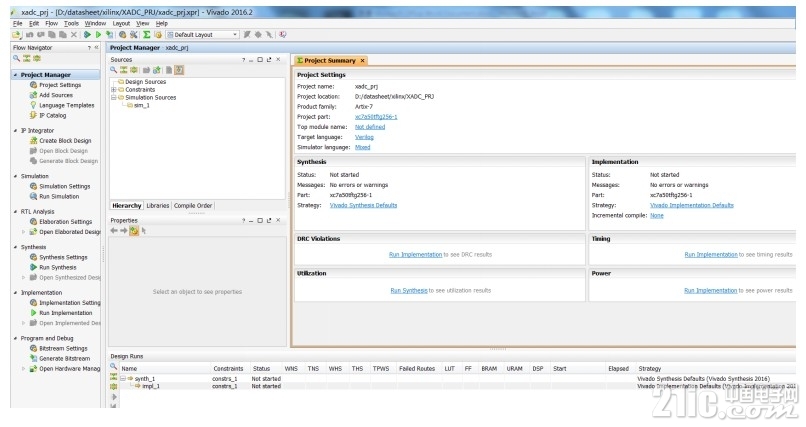This screenshot has width=806, height=427.
Task: Search in the Flow Navigator
Action: click(x=17, y=59)
